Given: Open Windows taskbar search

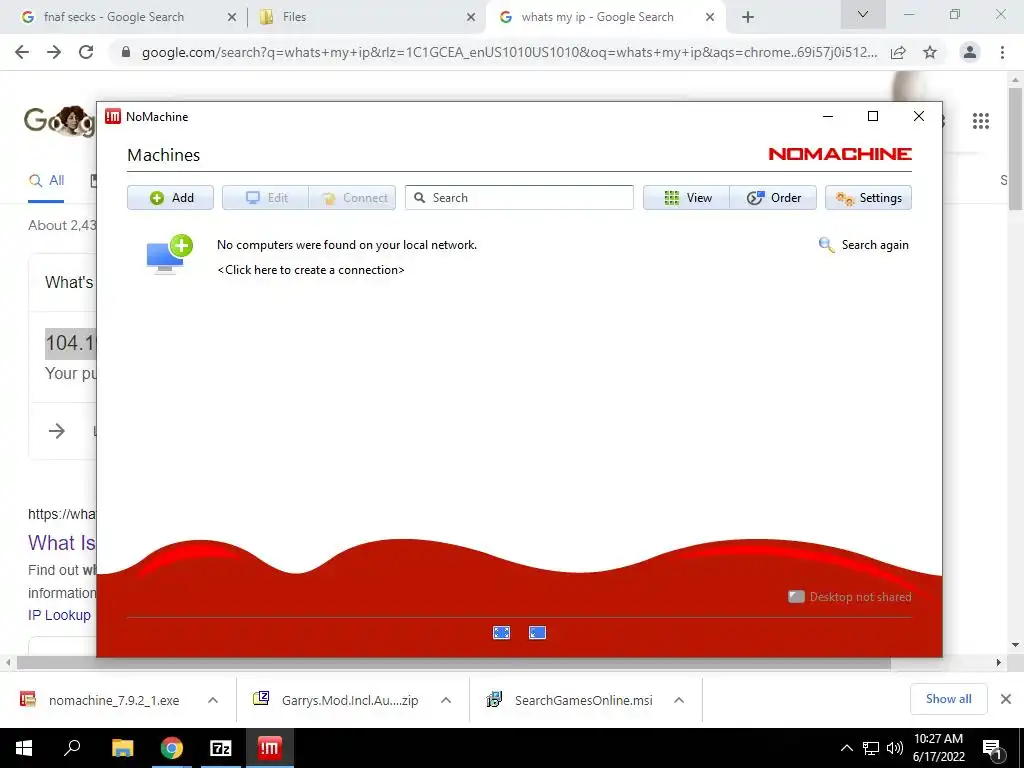Looking at the screenshot, I should pos(72,748).
